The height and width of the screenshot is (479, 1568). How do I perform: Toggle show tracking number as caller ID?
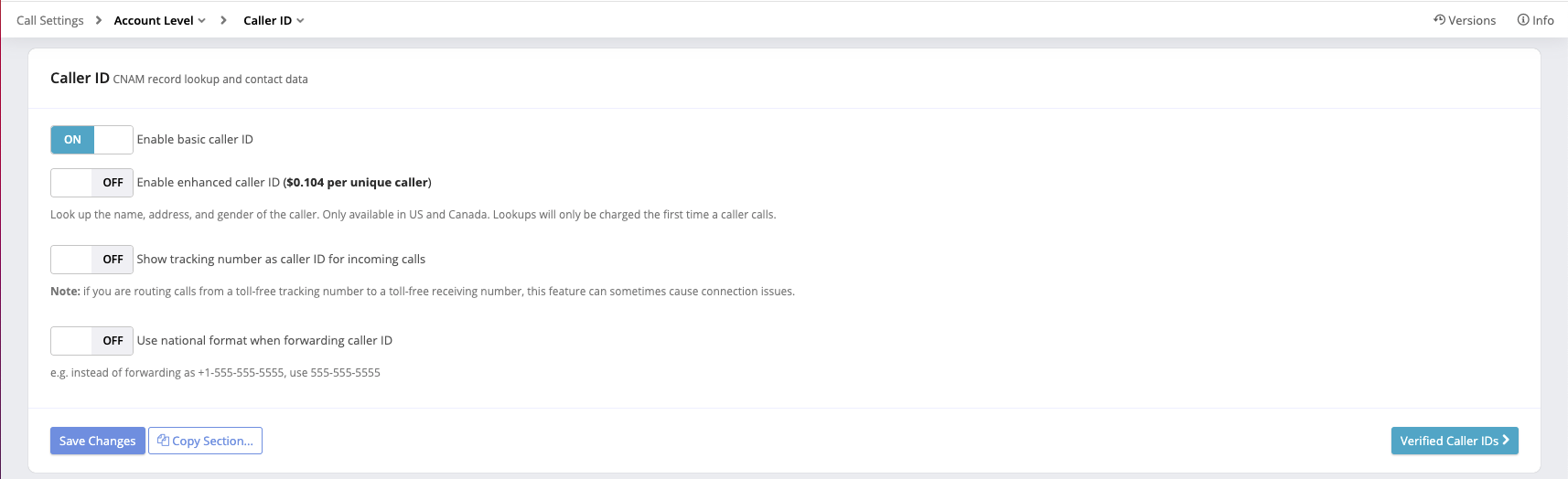click(x=91, y=260)
